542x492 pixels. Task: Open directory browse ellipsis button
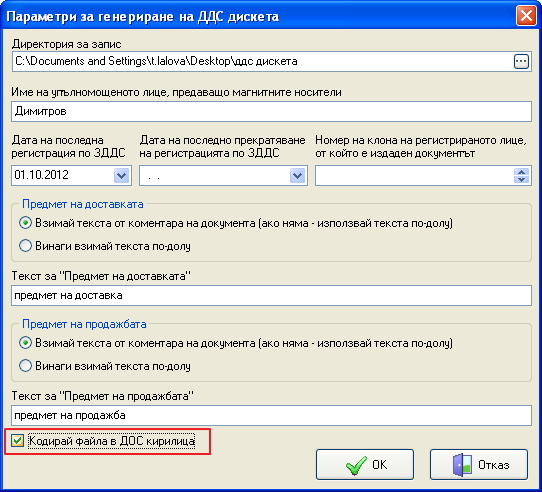click(521, 62)
